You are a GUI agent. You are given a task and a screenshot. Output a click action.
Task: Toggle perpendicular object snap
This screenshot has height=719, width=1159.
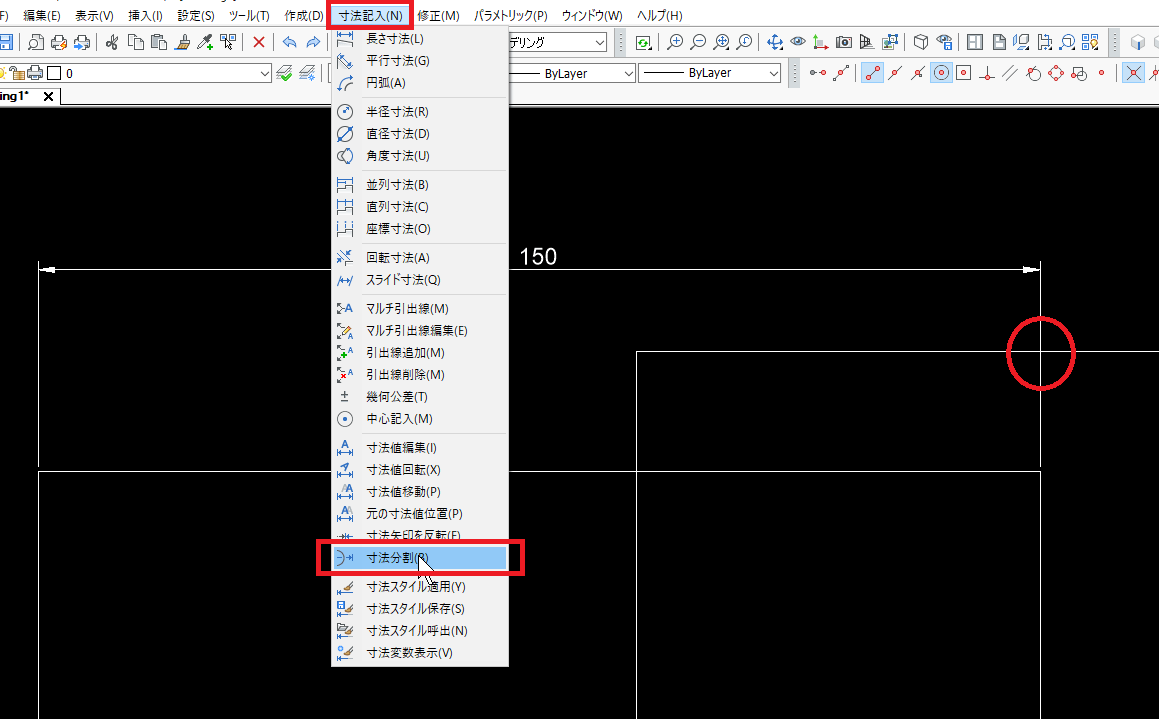[x=987, y=73]
